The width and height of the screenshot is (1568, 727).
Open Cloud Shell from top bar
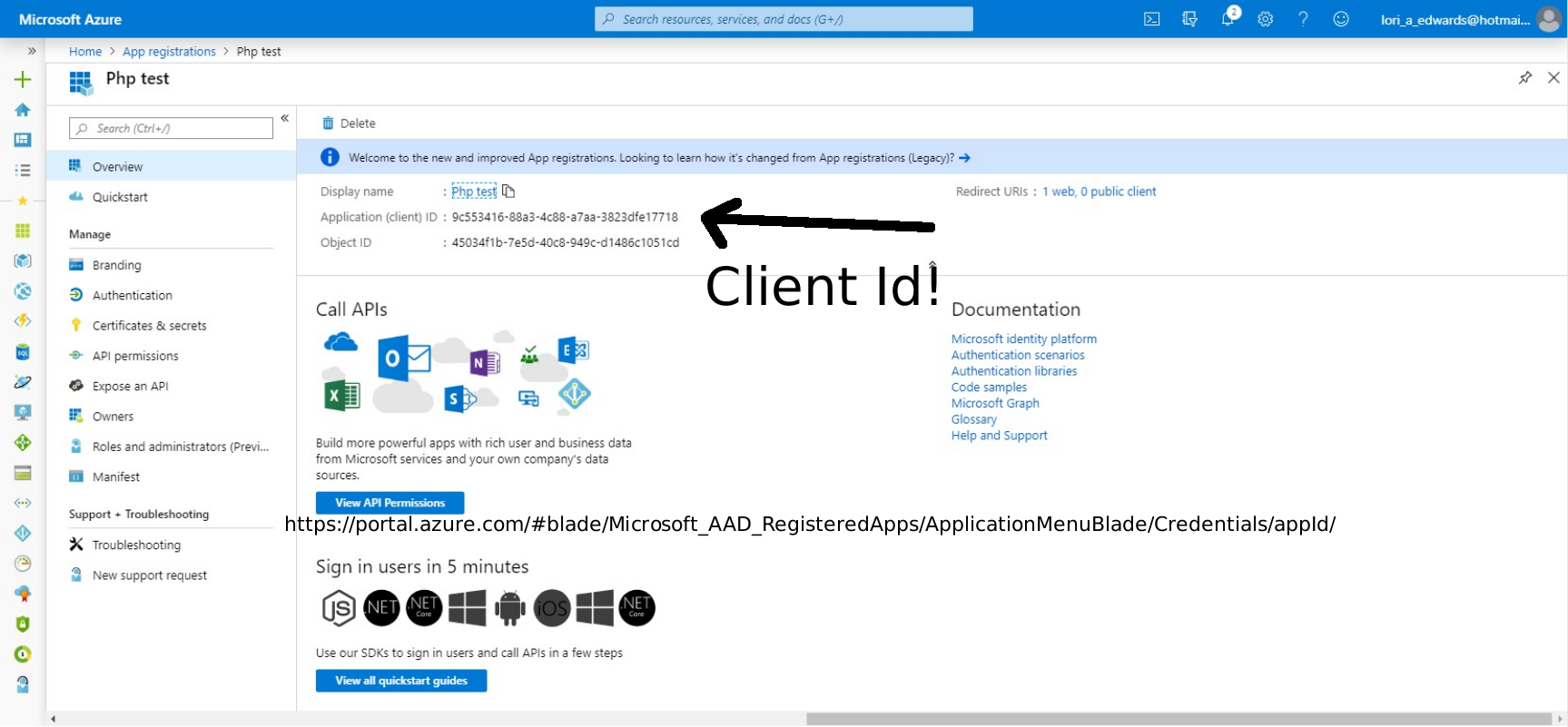click(x=1151, y=19)
